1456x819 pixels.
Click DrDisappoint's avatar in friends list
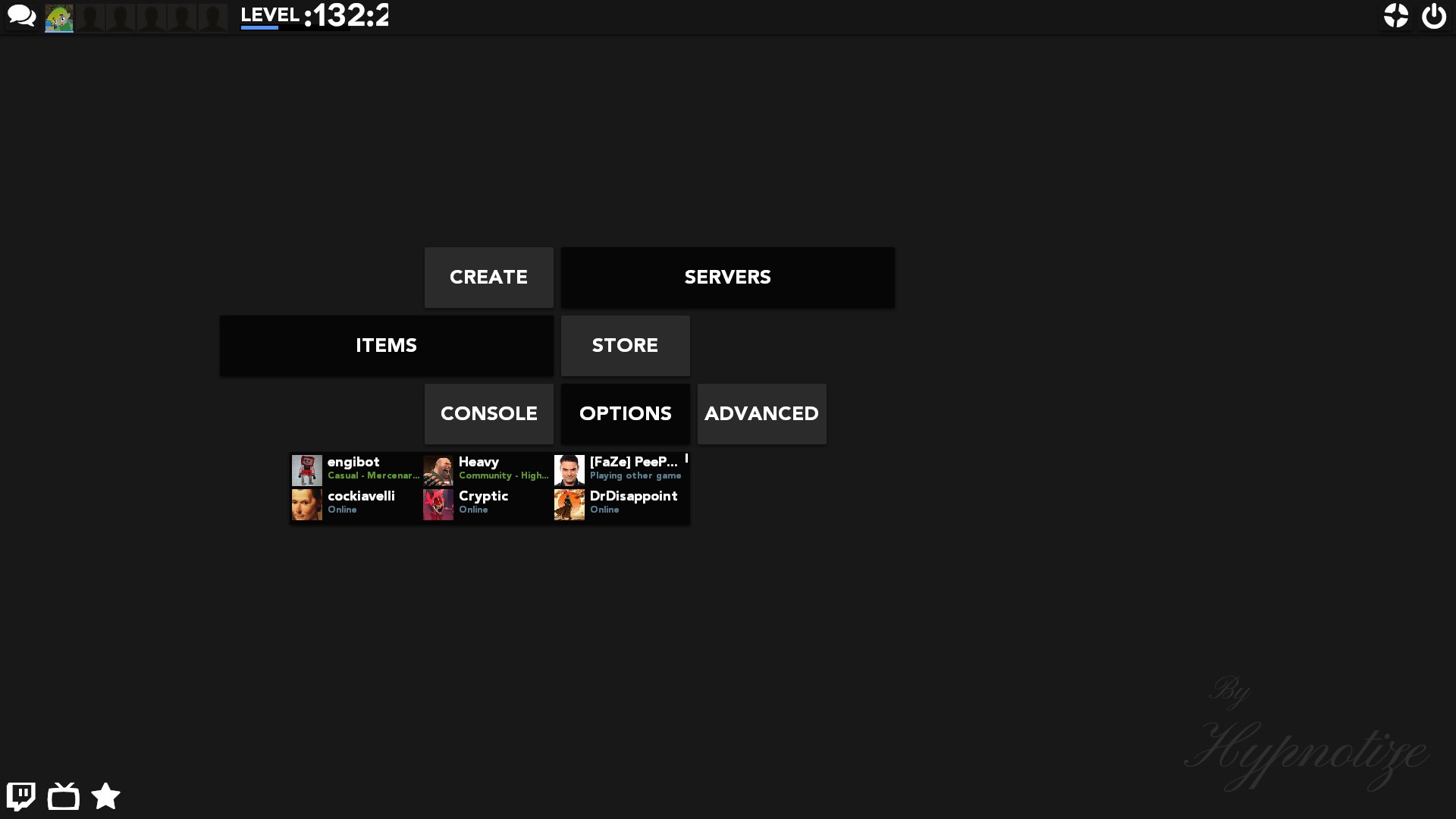point(569,504)
